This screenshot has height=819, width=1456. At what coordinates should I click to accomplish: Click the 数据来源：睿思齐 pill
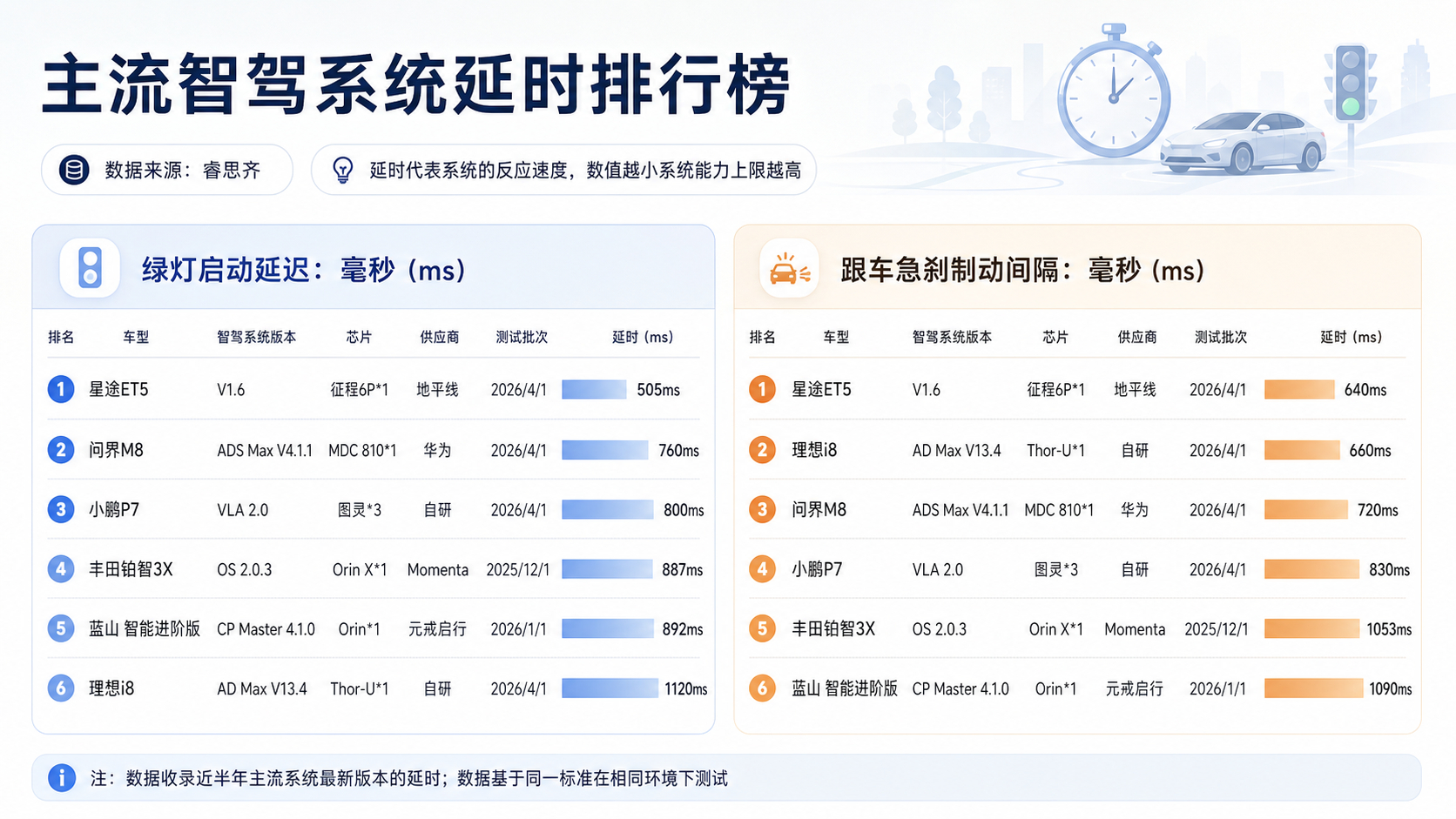click(167, 170)
